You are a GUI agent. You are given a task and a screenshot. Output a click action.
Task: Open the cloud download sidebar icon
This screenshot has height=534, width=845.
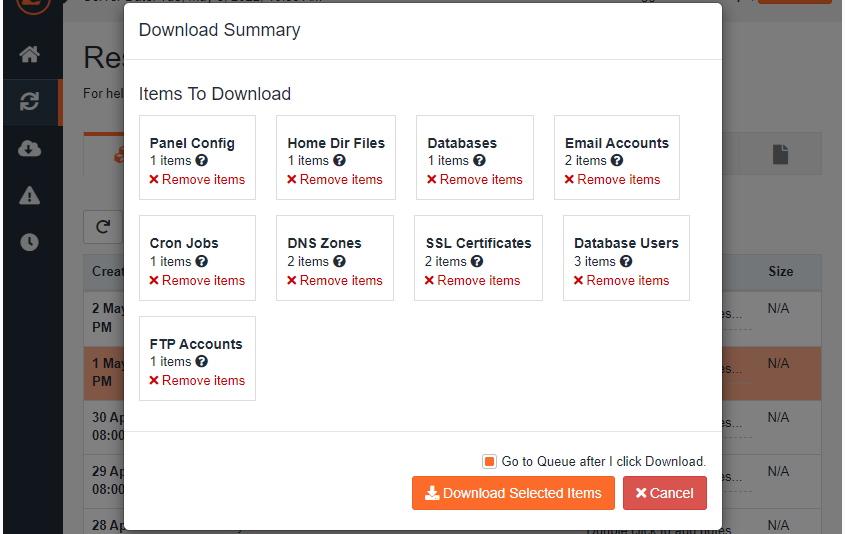pos(30,148)
